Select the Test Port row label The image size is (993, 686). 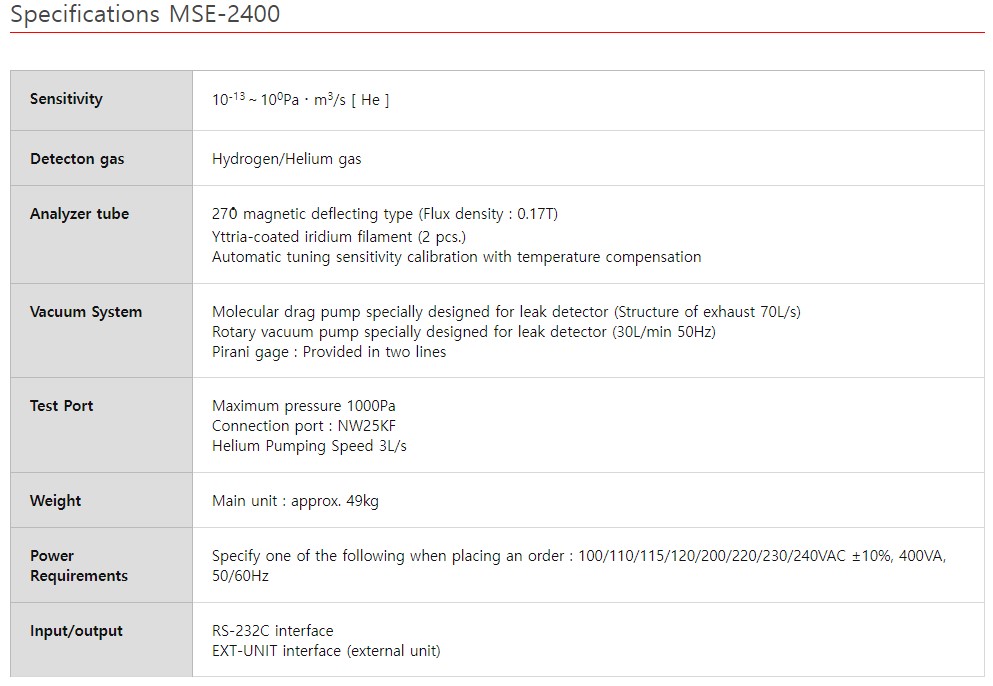pos(61,406)
